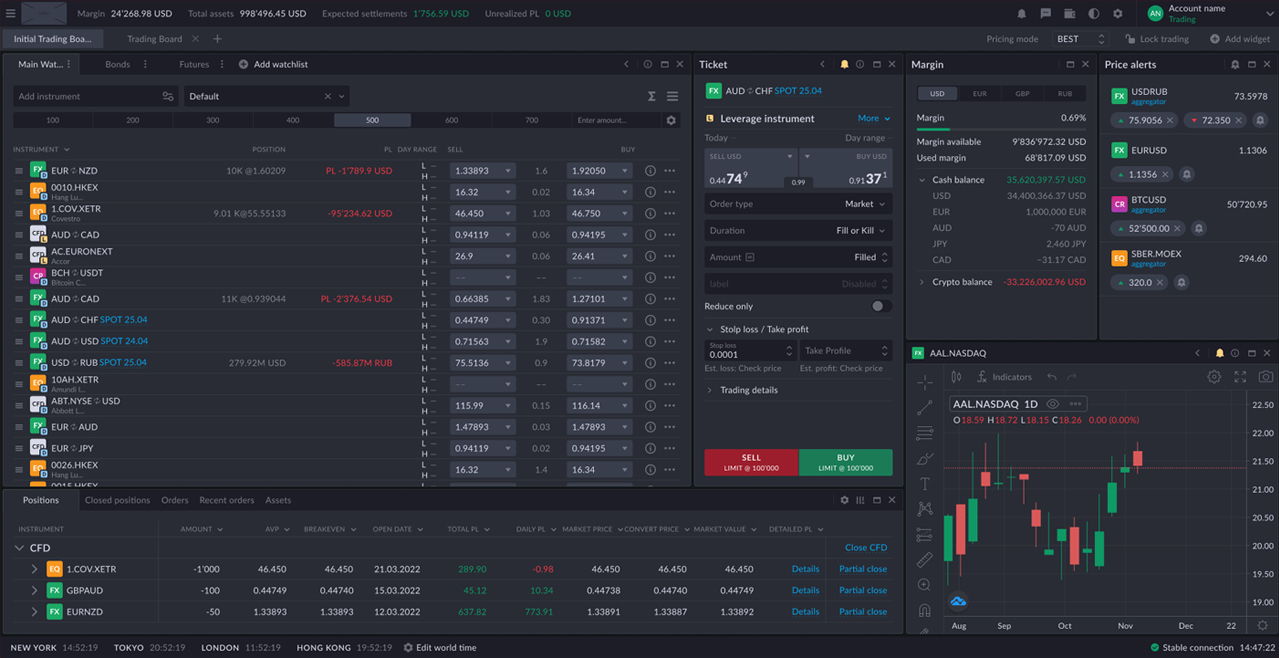
Task: Toggle visibility eye icon on AAL.NASDAQ chart
Action: tap(1052, 404)
